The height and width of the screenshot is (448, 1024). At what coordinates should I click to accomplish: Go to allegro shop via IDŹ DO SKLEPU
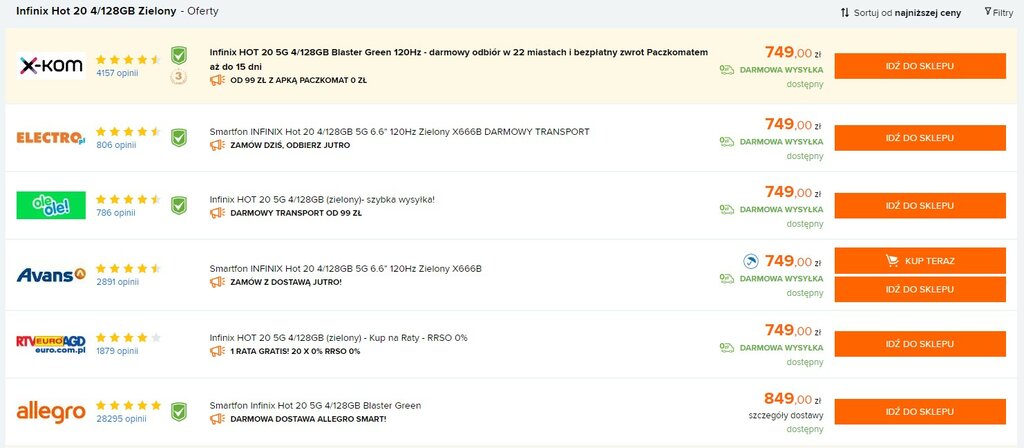[920, 412]
